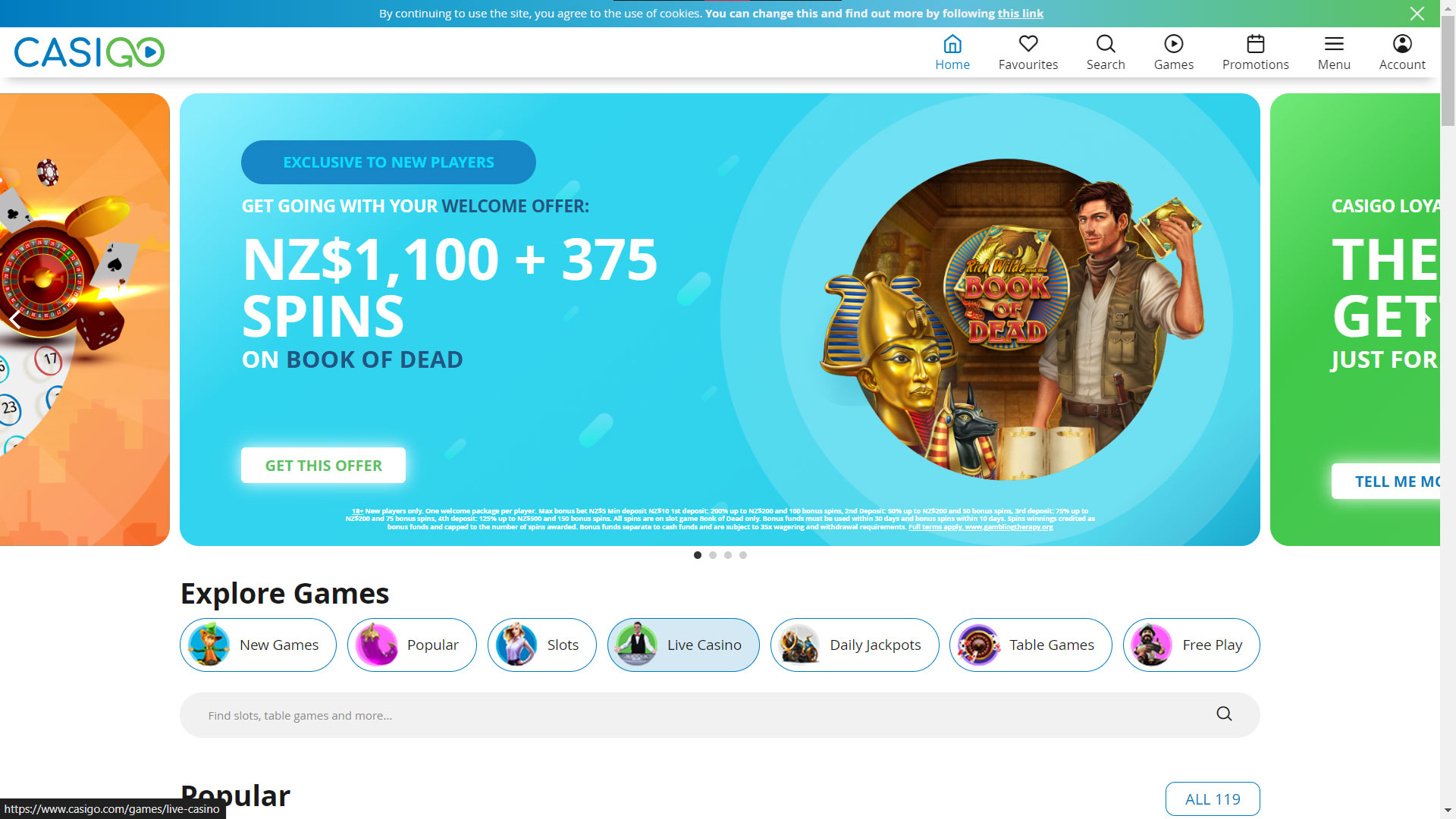Open the hamburger Menu icon

click(x=1334, y=44)
